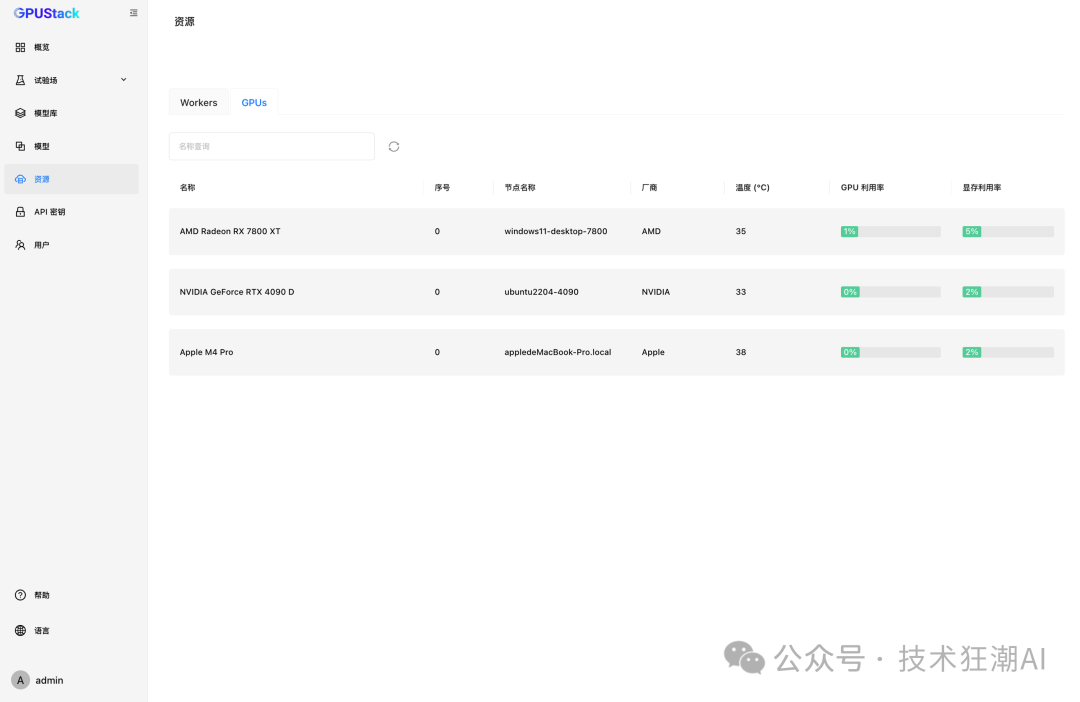Refresh the GPU list with the reload icon
The height and width of the screenshot is (702, 1080).
pyautogui.click(x=394, y=147)
